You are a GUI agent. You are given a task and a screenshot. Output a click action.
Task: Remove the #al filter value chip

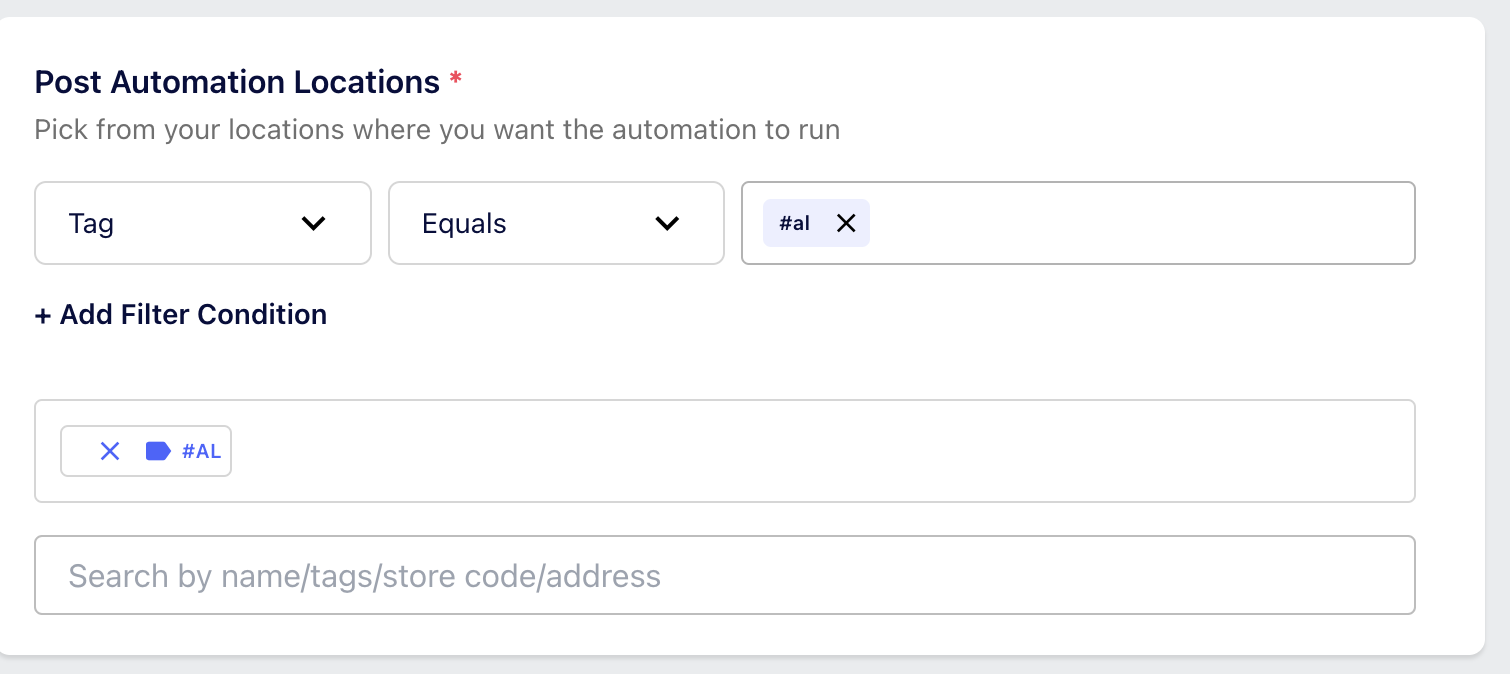(x=846, y=223)
